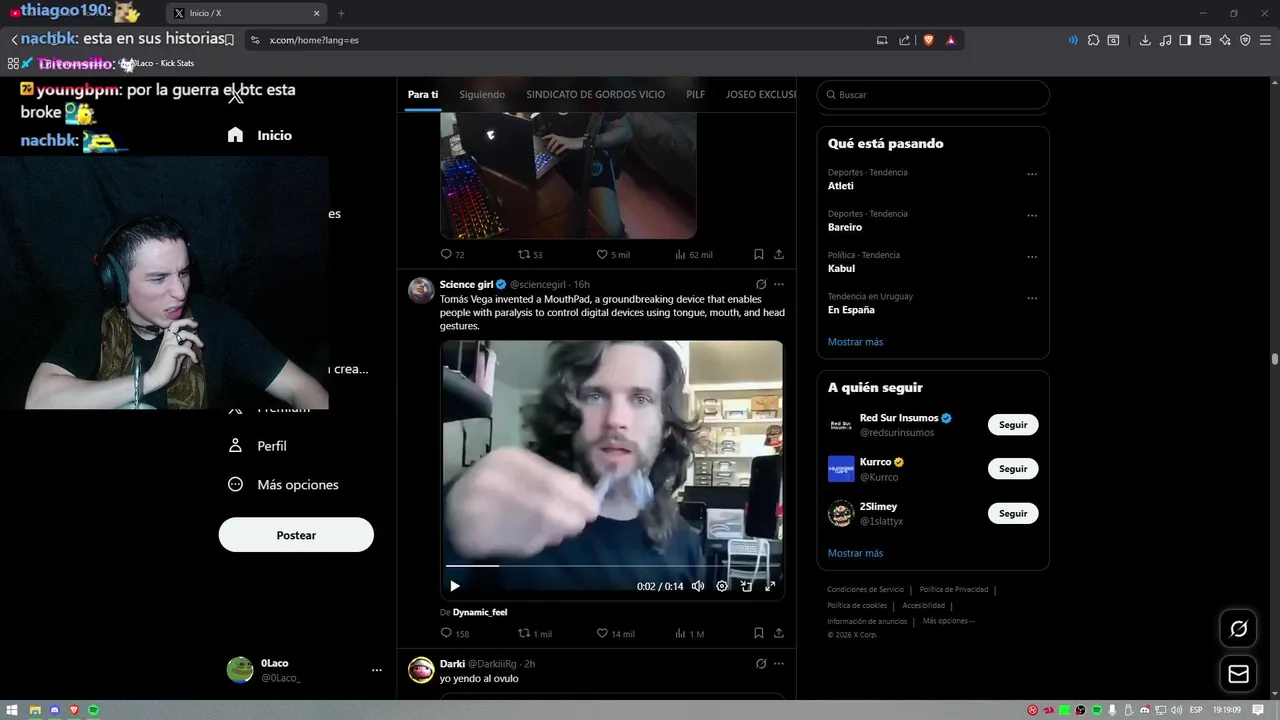This screenshot has width=1280, height=720.
Task: Click the Buscar search field
Action: tap(933, 94)
